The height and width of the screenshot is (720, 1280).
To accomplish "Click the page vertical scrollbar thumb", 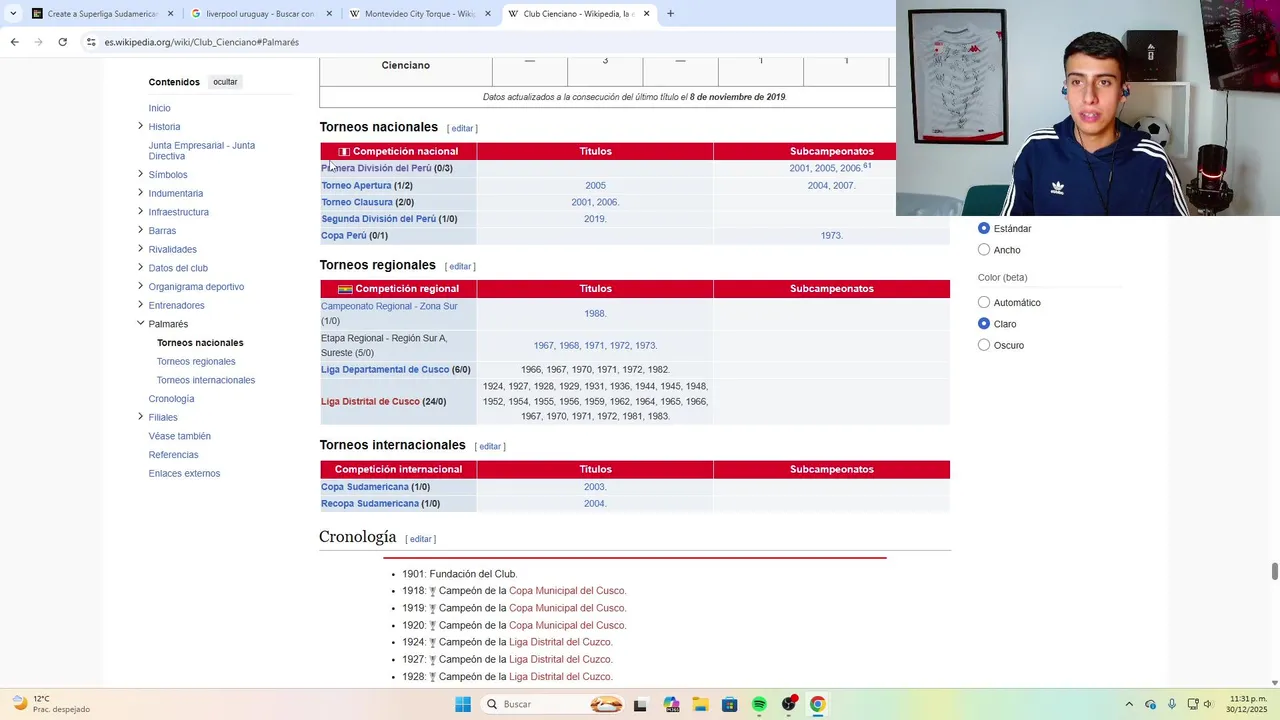I will (x=1275, y=571).
